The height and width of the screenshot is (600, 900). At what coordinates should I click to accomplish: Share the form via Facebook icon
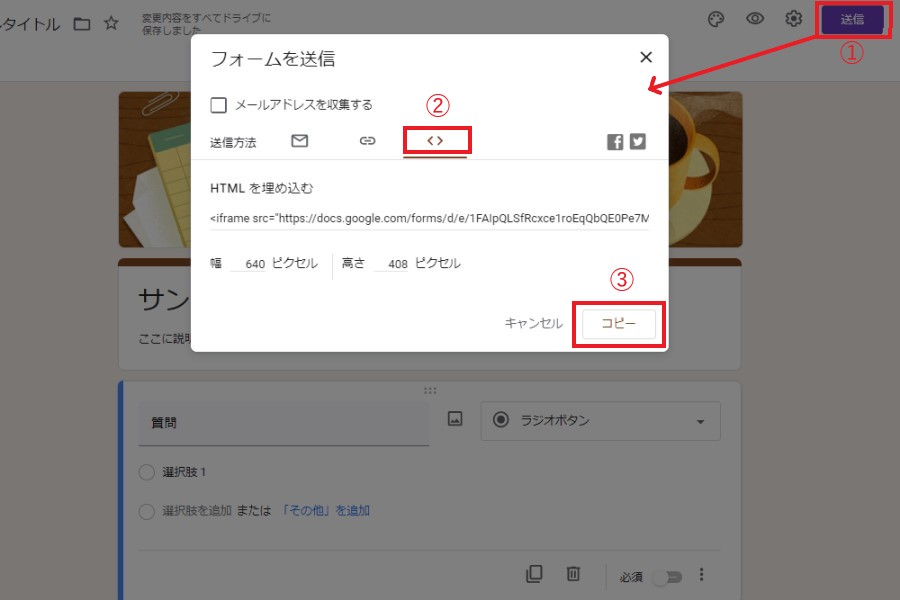tap(615, 142)
